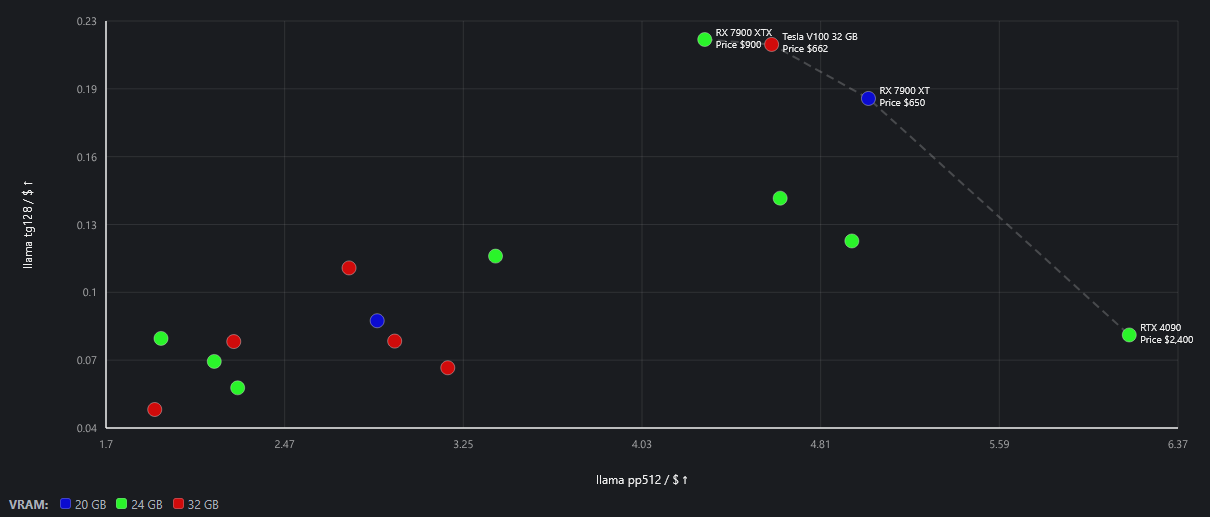Click the 5.59 x-axis tick label

(x=999, y=444)
